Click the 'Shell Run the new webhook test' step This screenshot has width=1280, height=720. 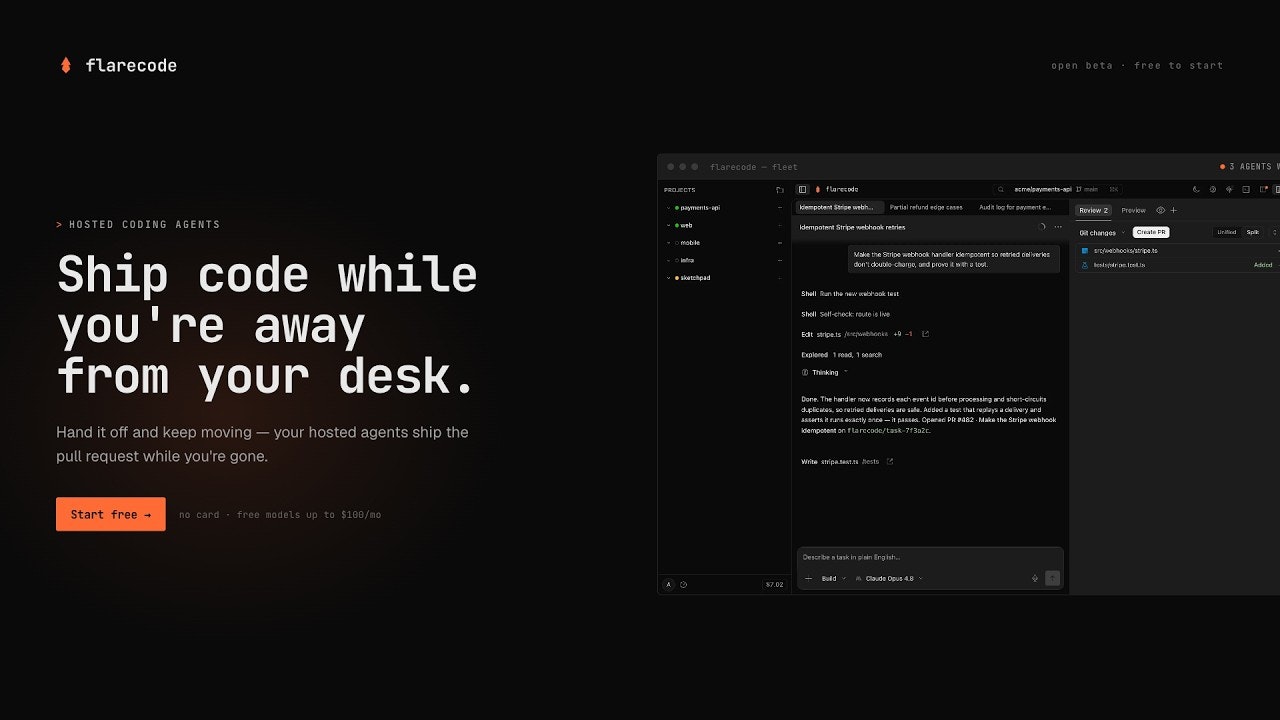(x=850, y=294)
